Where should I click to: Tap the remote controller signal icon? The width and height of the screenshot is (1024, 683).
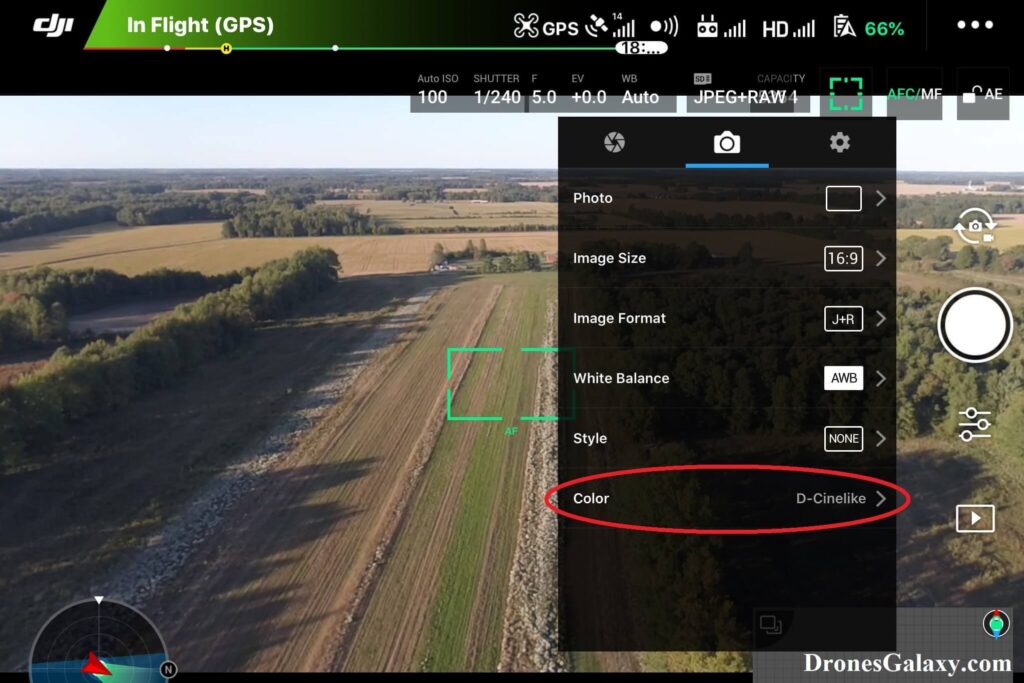click(x=721, y=27)
